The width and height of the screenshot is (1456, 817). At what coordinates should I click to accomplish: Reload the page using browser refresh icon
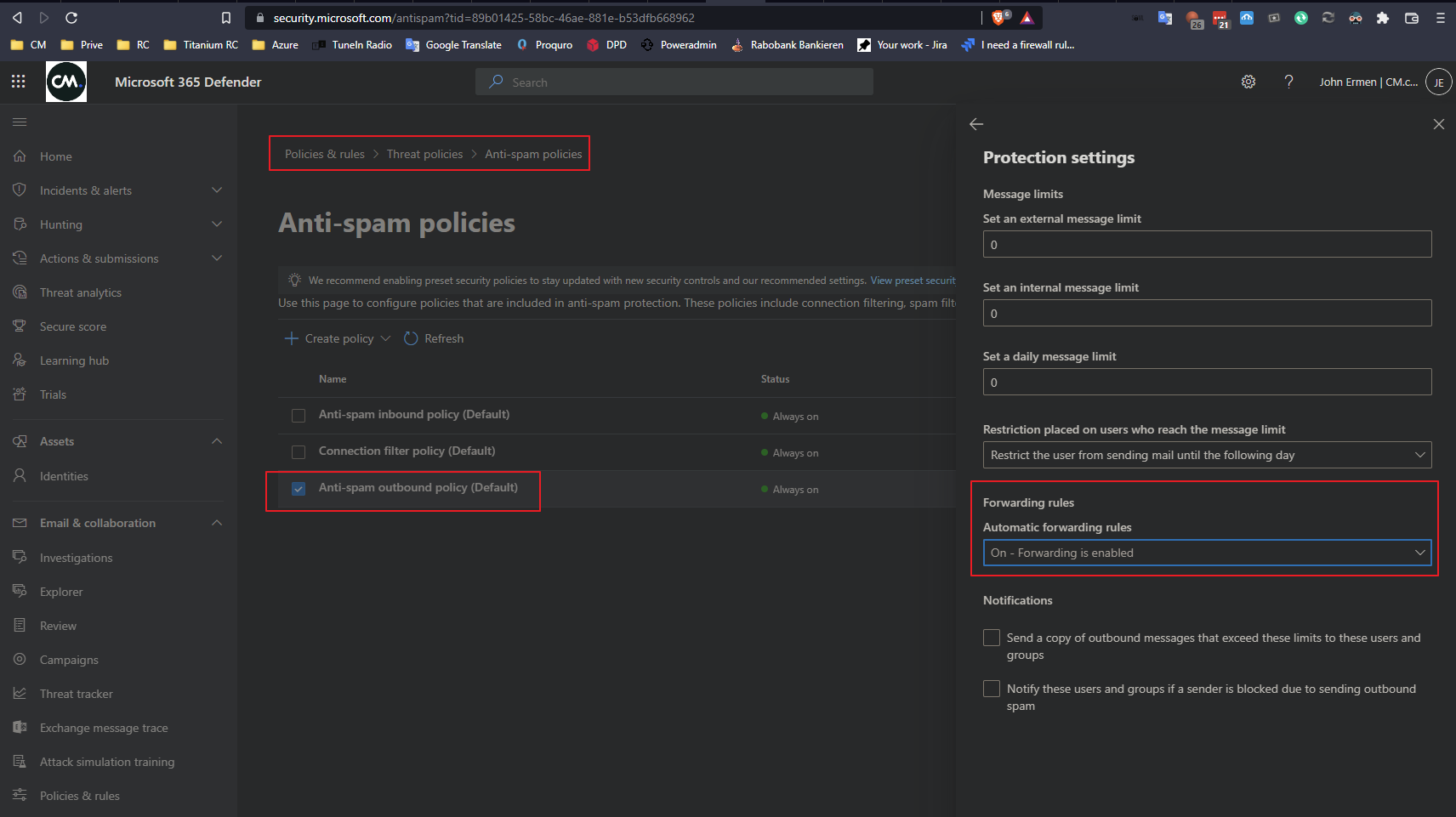71,18
